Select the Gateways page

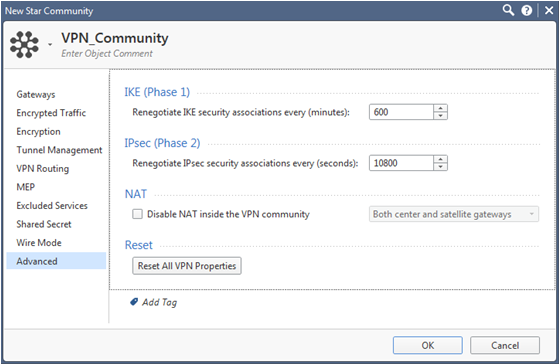coord(36,94)
